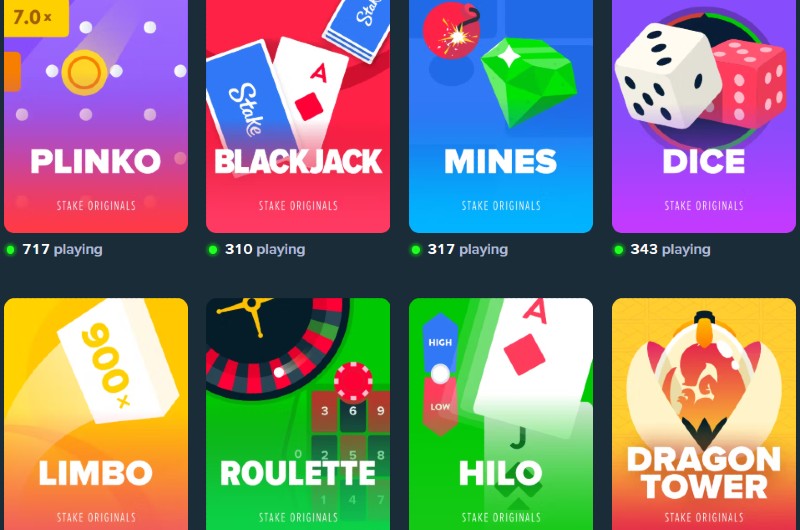This screenshot has height=530, width=800.
Task: Click the 900x ticket on Limbo
Action: click(x=118, y=361)
